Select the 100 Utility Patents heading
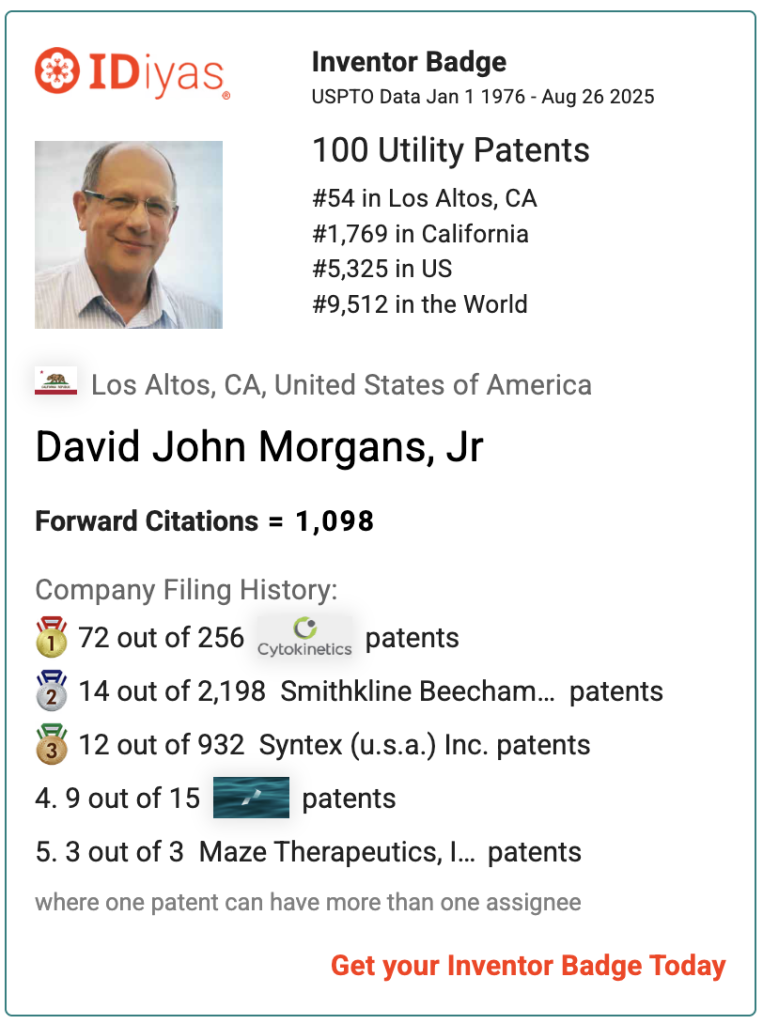 451,150
